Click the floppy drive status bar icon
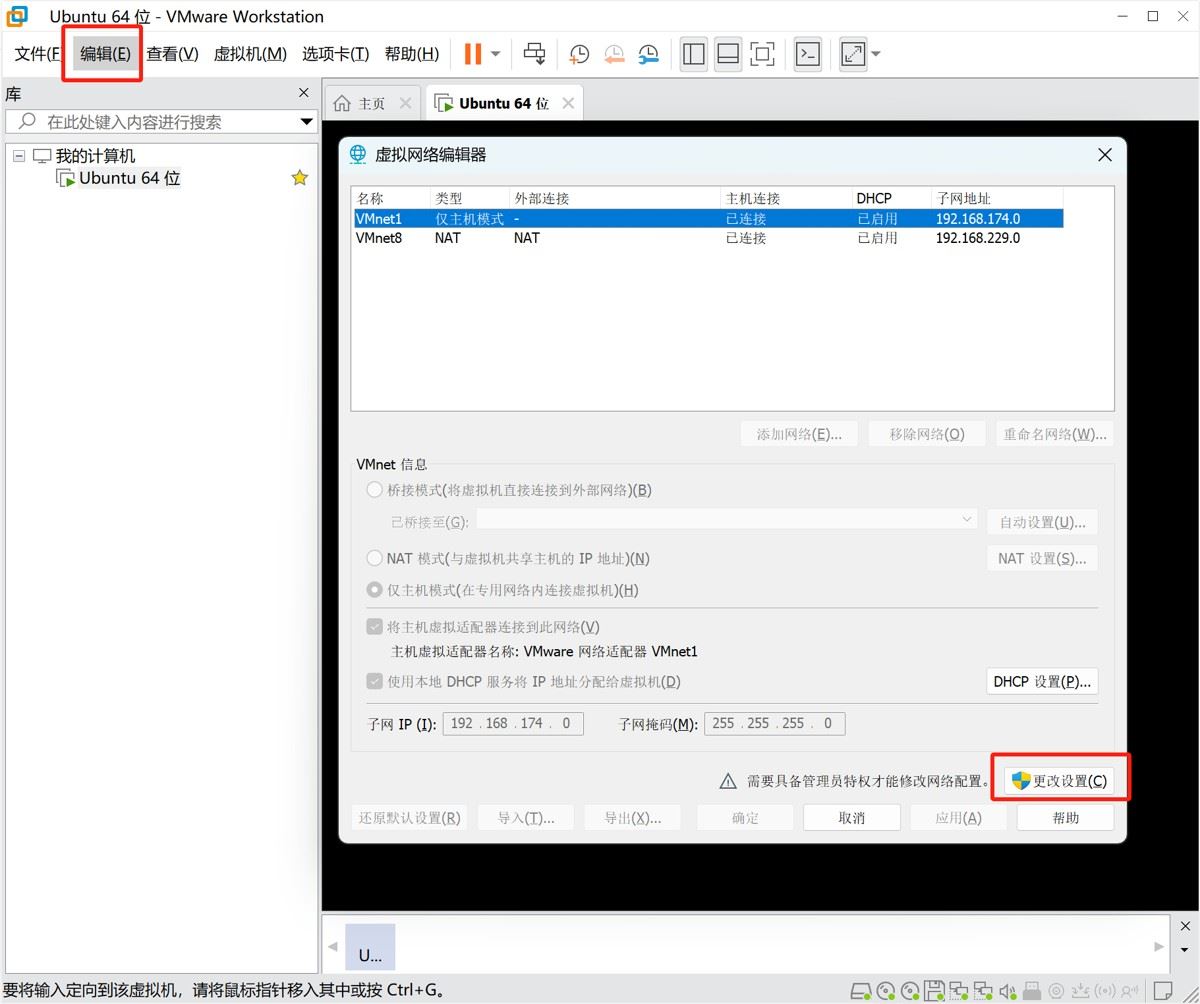The height and width of the screenshot is (1004, 1200). point(934,992)
